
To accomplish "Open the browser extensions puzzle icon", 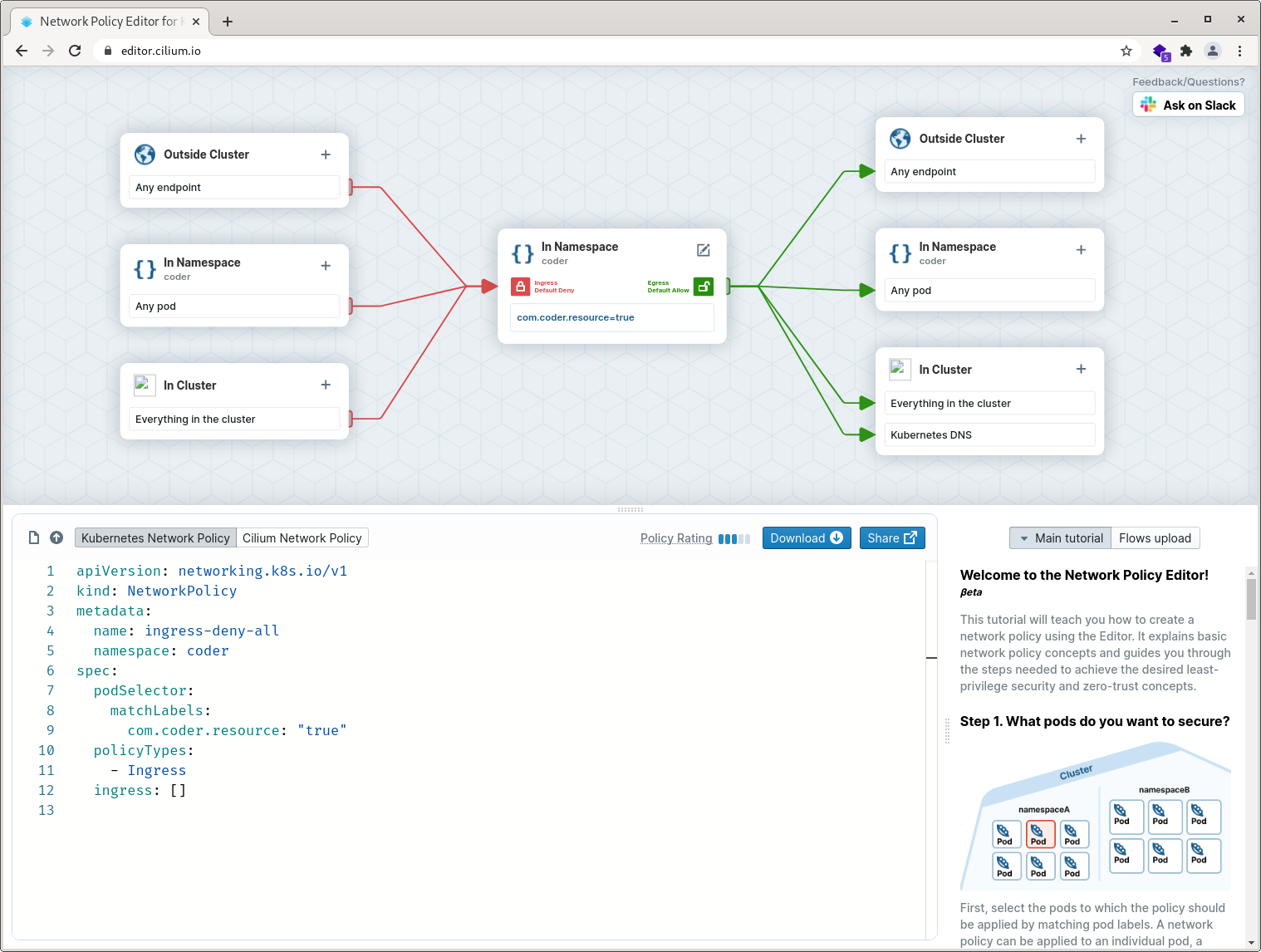I will (1186, 51).
